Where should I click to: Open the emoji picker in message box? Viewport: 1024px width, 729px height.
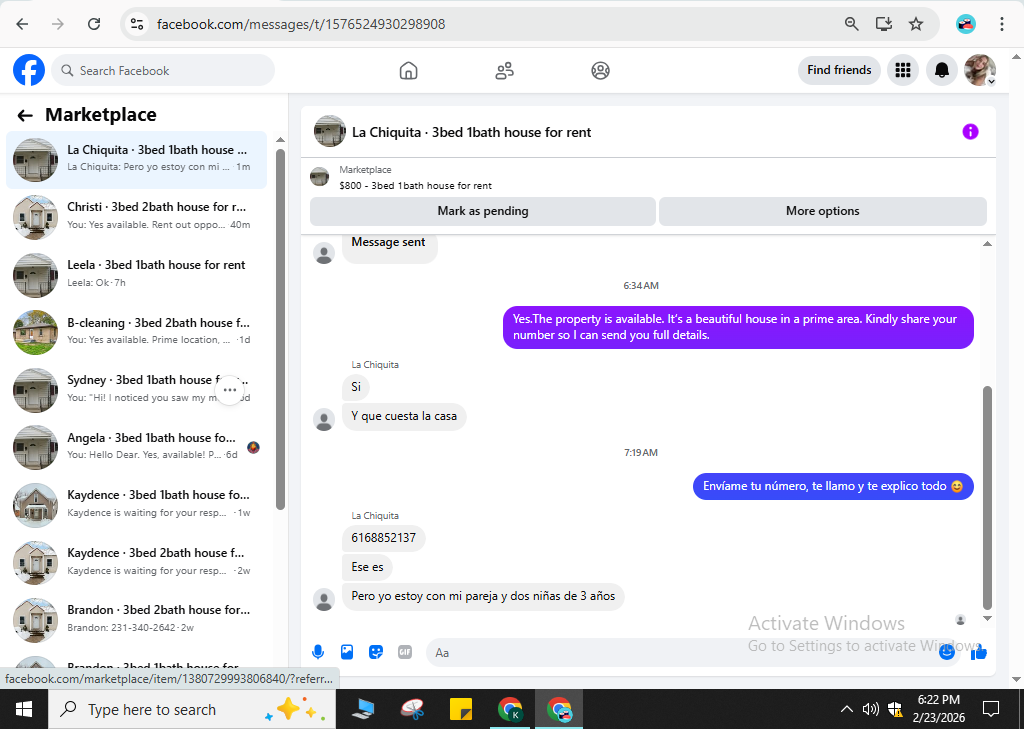[x=946, y=652]
